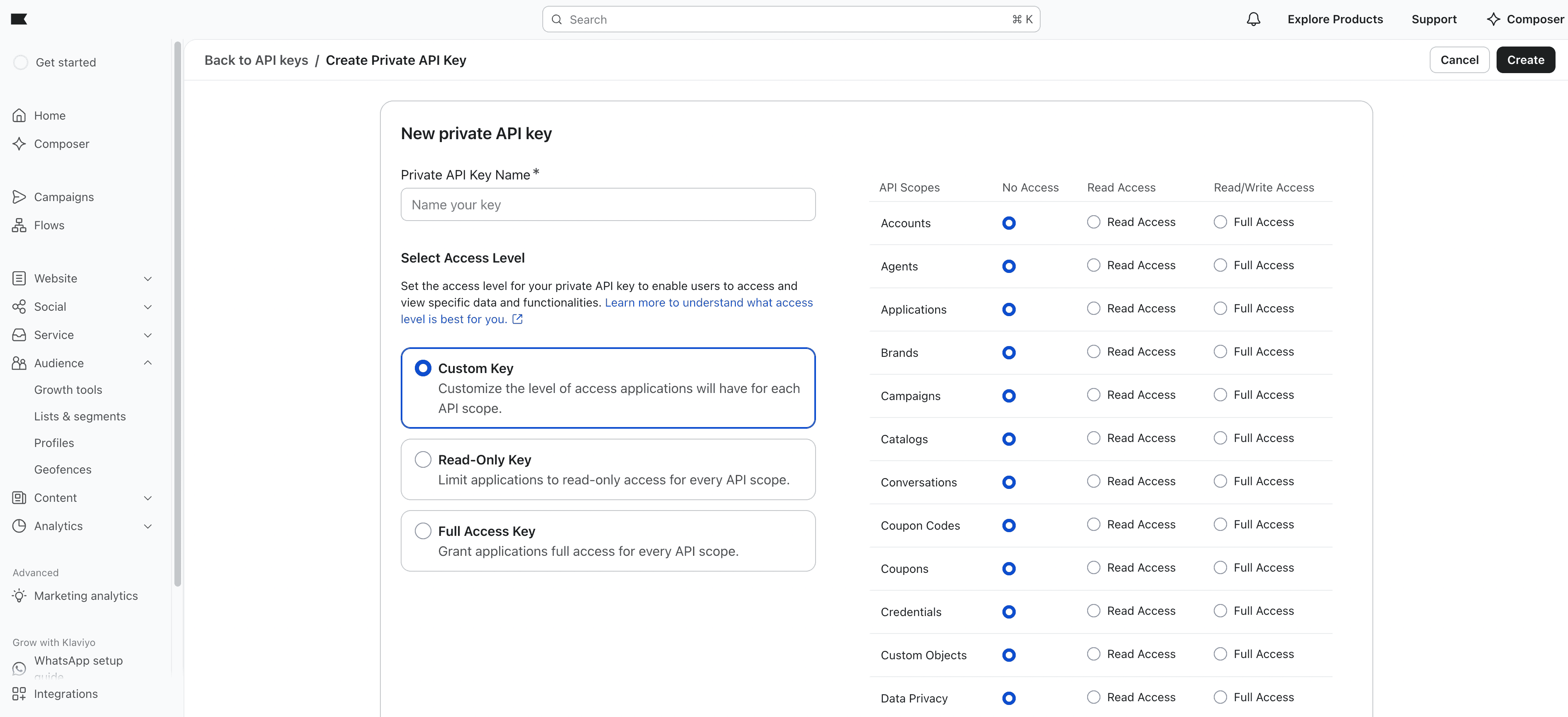Click the Composer sparkle icon in top bar
The width and height of the screenshot is (1568, 717).
pos(1493,20)
